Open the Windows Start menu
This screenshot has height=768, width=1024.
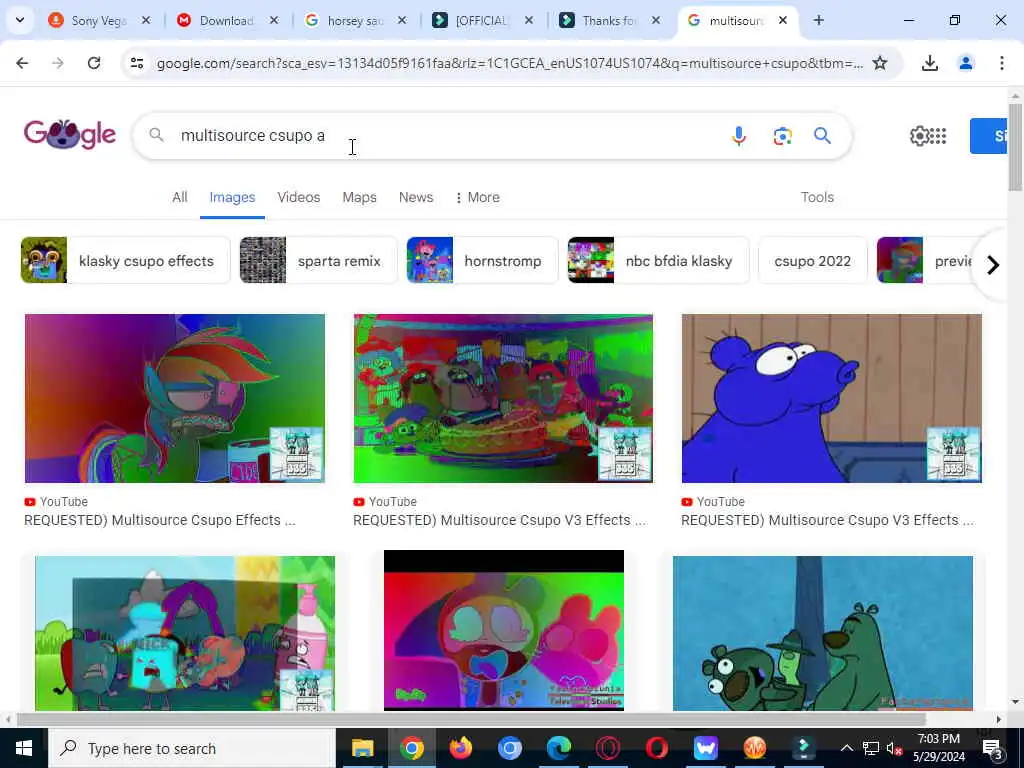pyautogui.click(x=24, y=748)
